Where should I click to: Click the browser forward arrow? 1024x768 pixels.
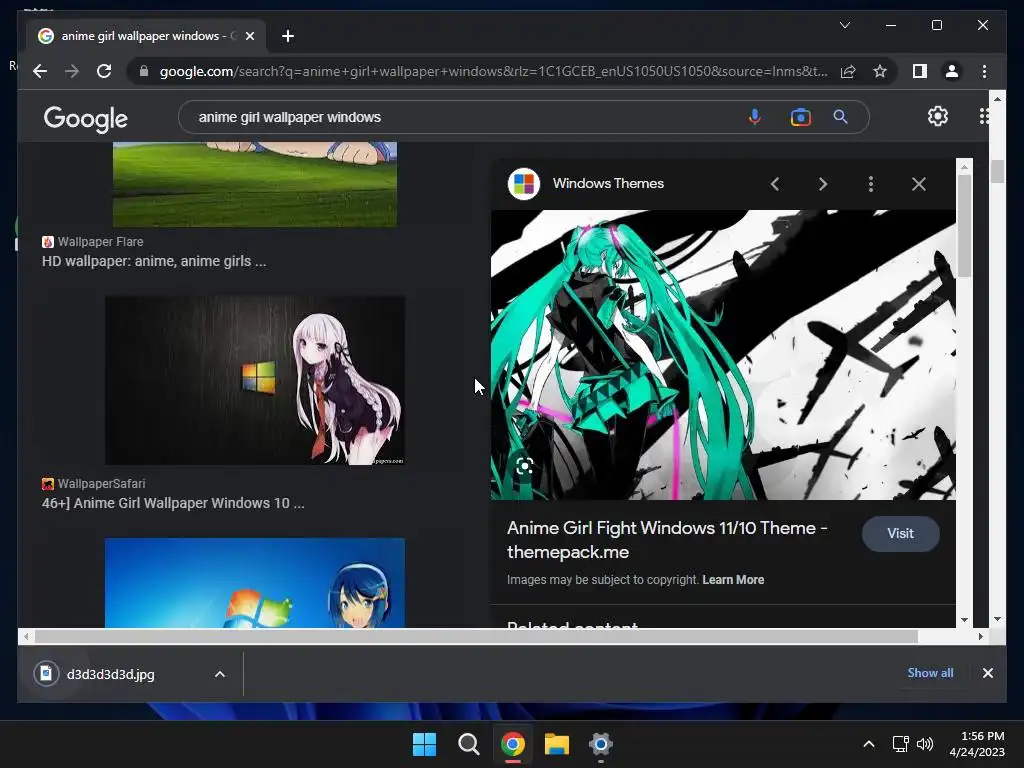[72, 71]
